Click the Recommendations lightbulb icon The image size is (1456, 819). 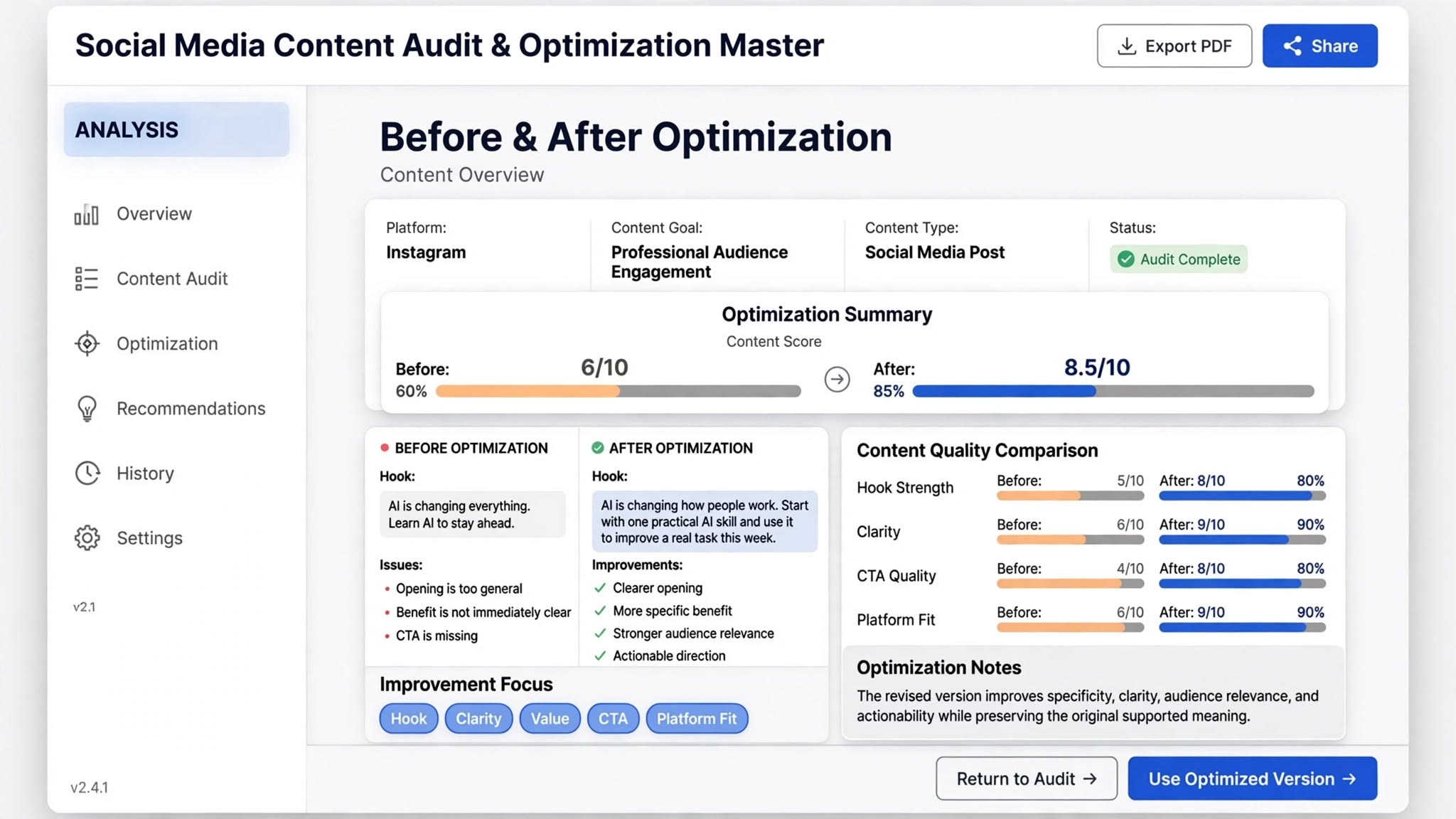(x=87, y=409)
